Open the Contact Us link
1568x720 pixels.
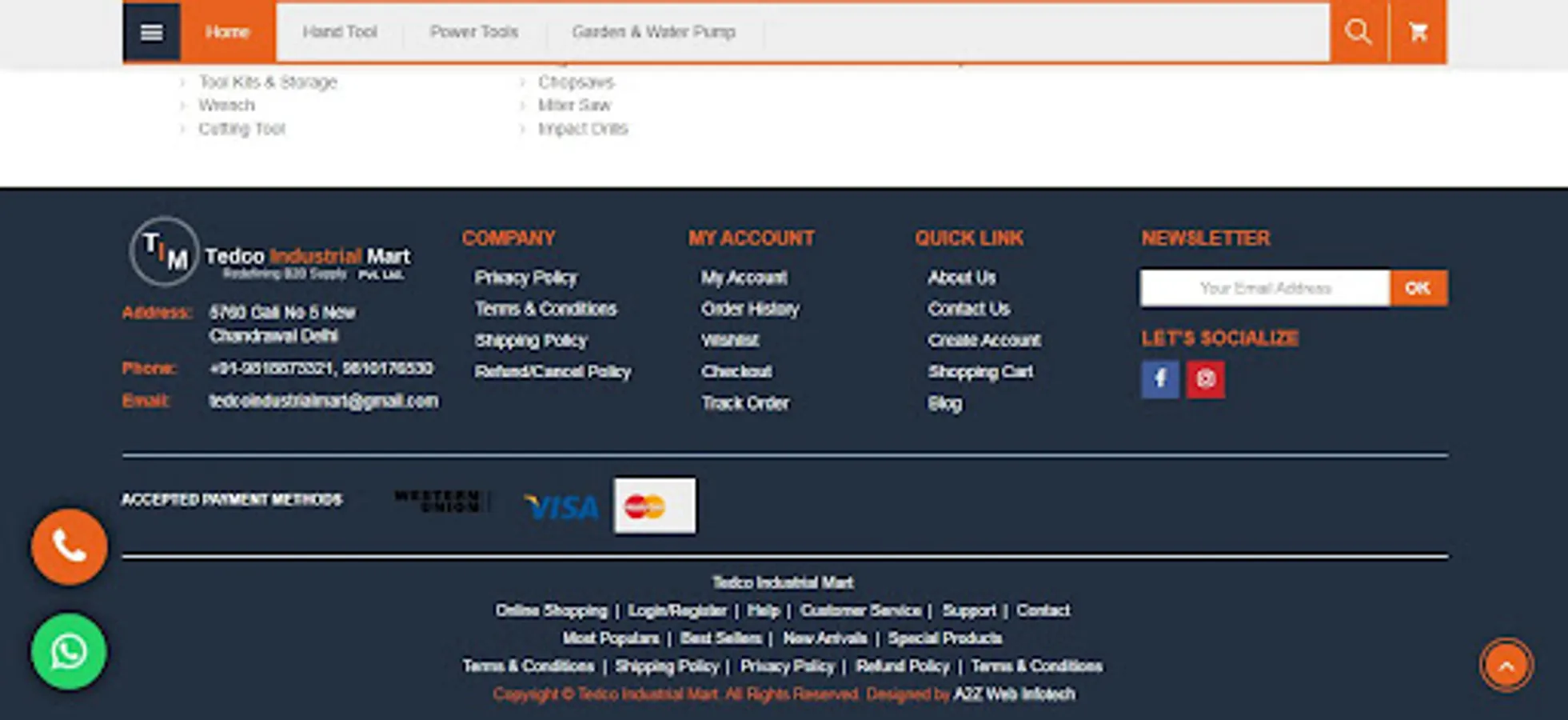click(969, 309)
